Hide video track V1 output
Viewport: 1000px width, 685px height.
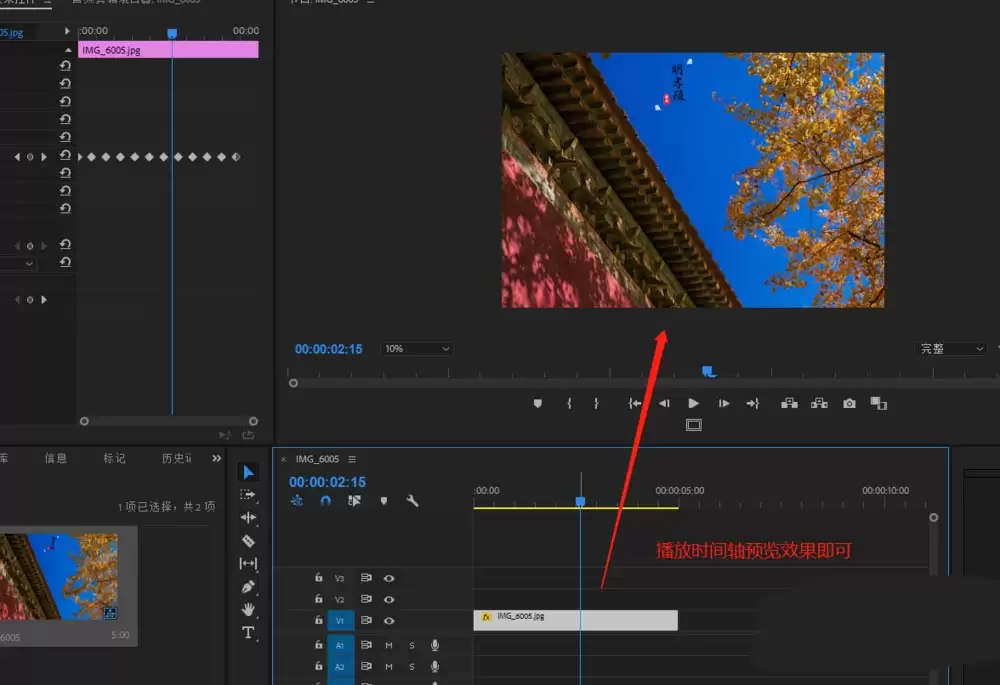(x=388, y=620)
